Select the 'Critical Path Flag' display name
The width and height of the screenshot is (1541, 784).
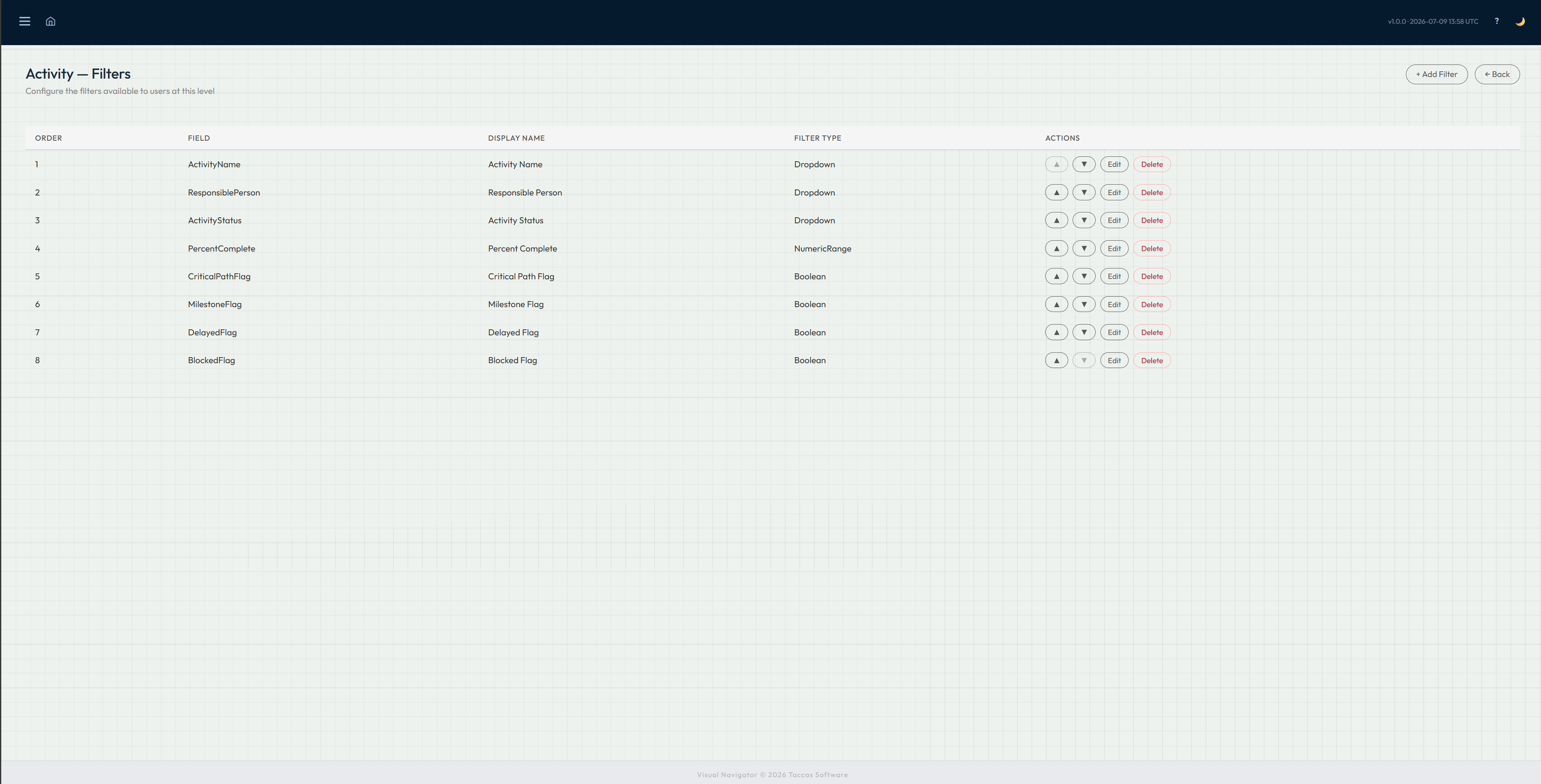tap(521, 276)
